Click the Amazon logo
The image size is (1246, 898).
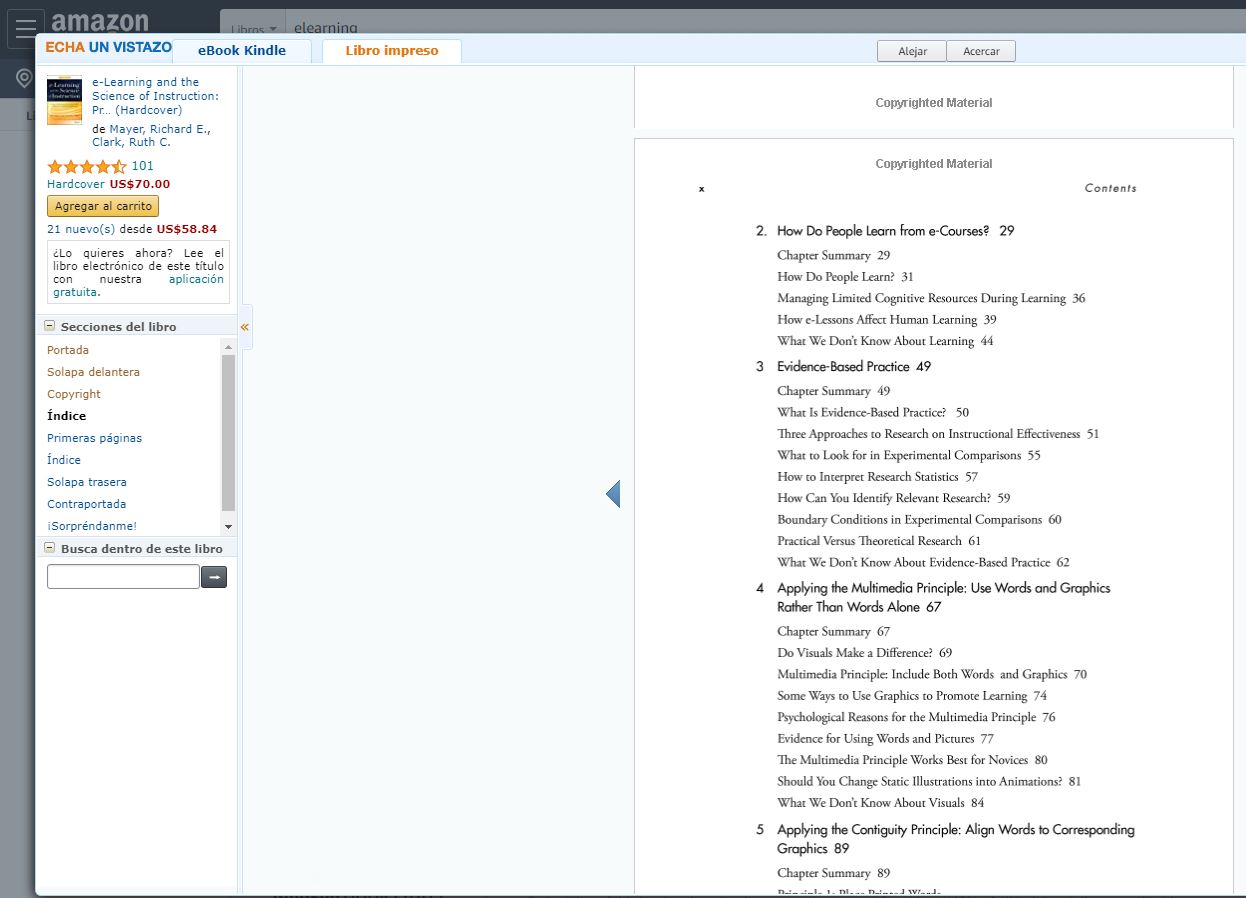tap(99, 20)
